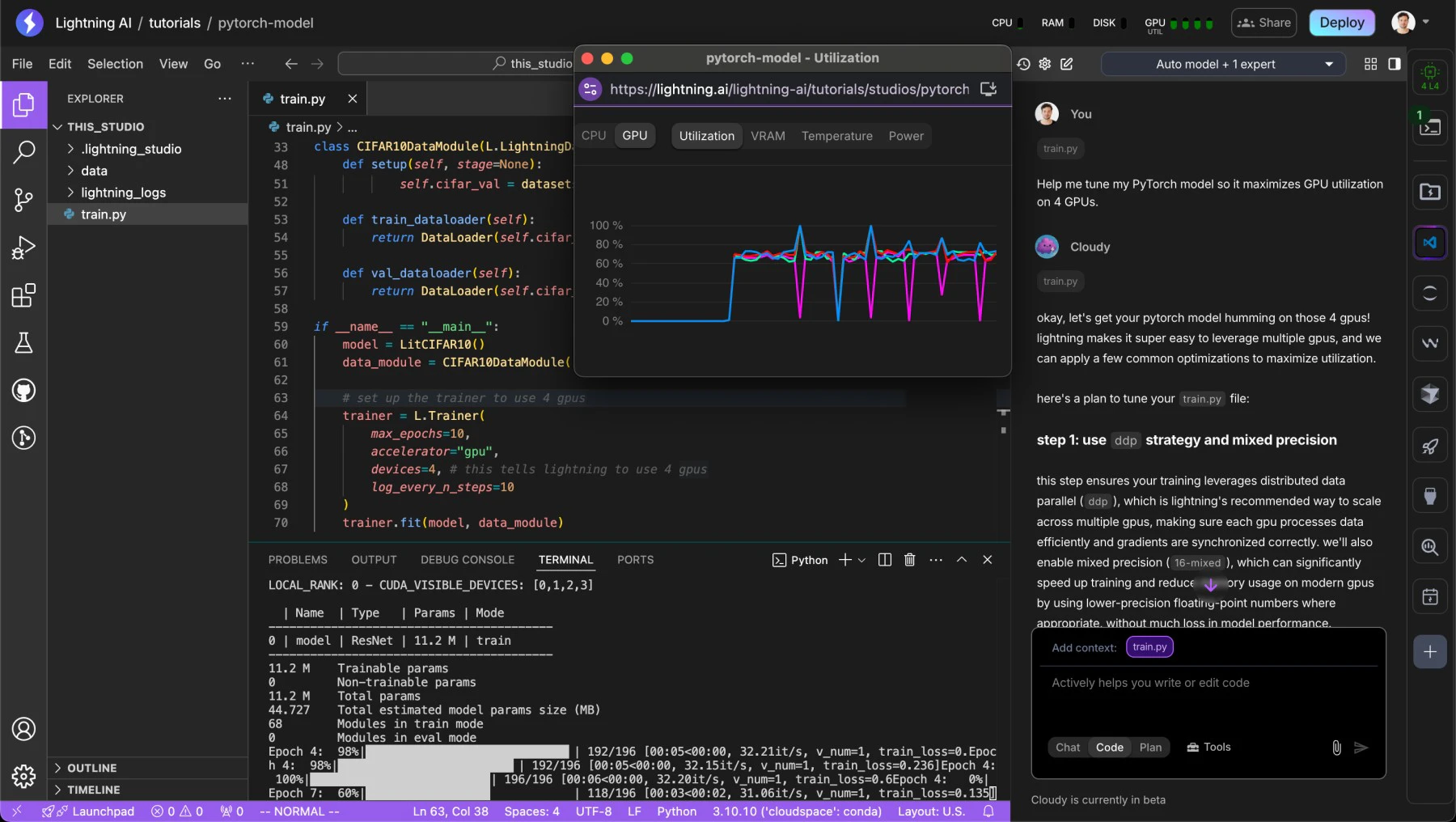Click the Share button
This screenshot has height=822, width=1456.
pos(1263,23)
